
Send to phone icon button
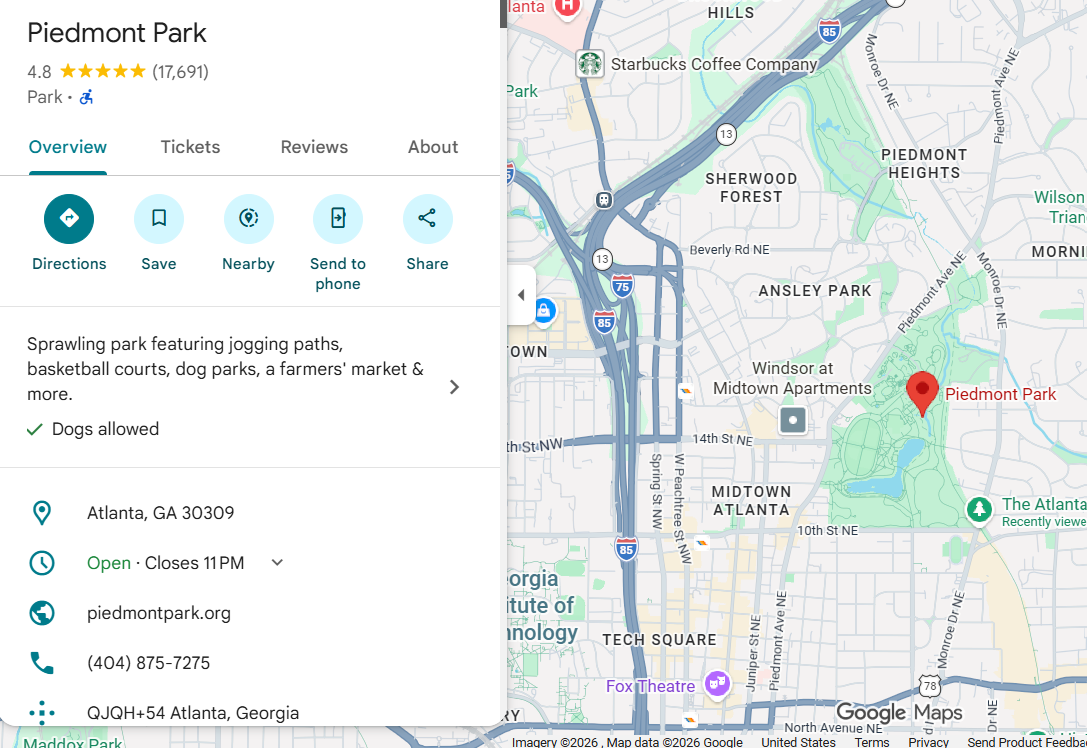tap(338, 219)
